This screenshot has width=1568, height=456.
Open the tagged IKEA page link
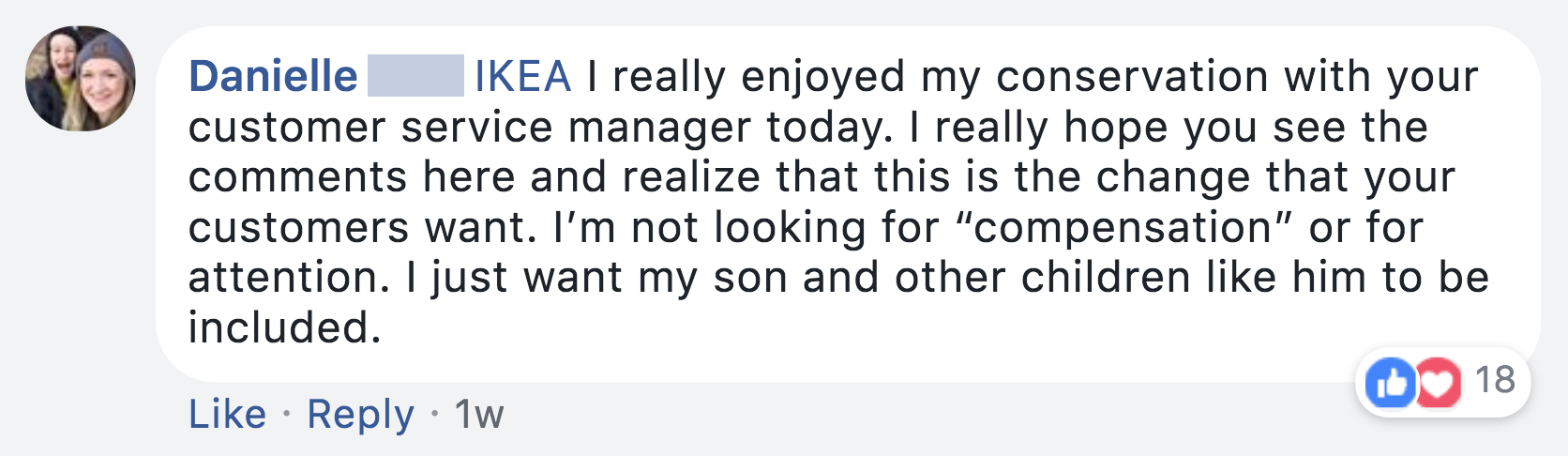pos(522,77)
